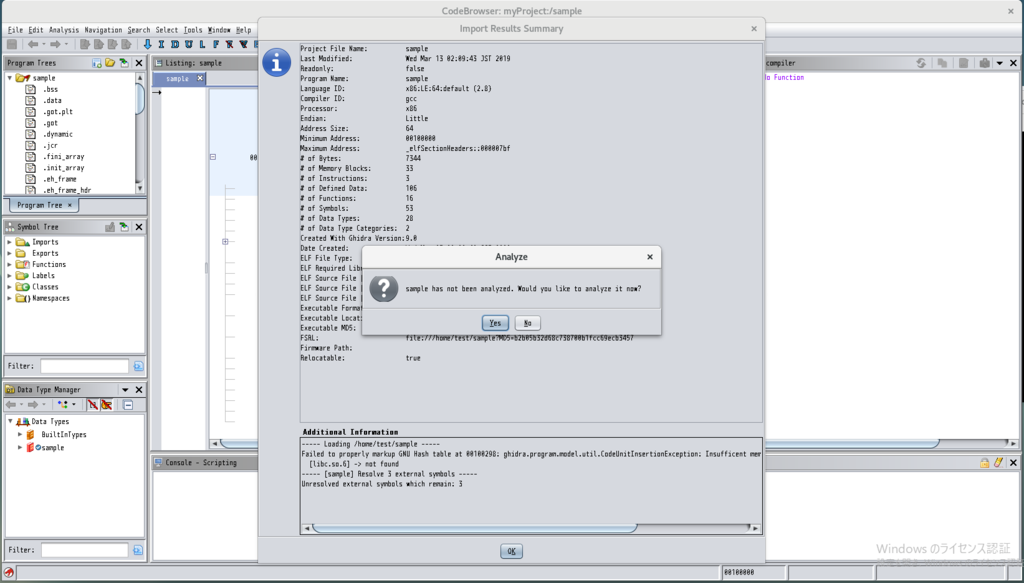Screen dimensions: 1024x583
Task: Click the 'F' next function icon
Action: pyautogui.click(x=216, y=44)
